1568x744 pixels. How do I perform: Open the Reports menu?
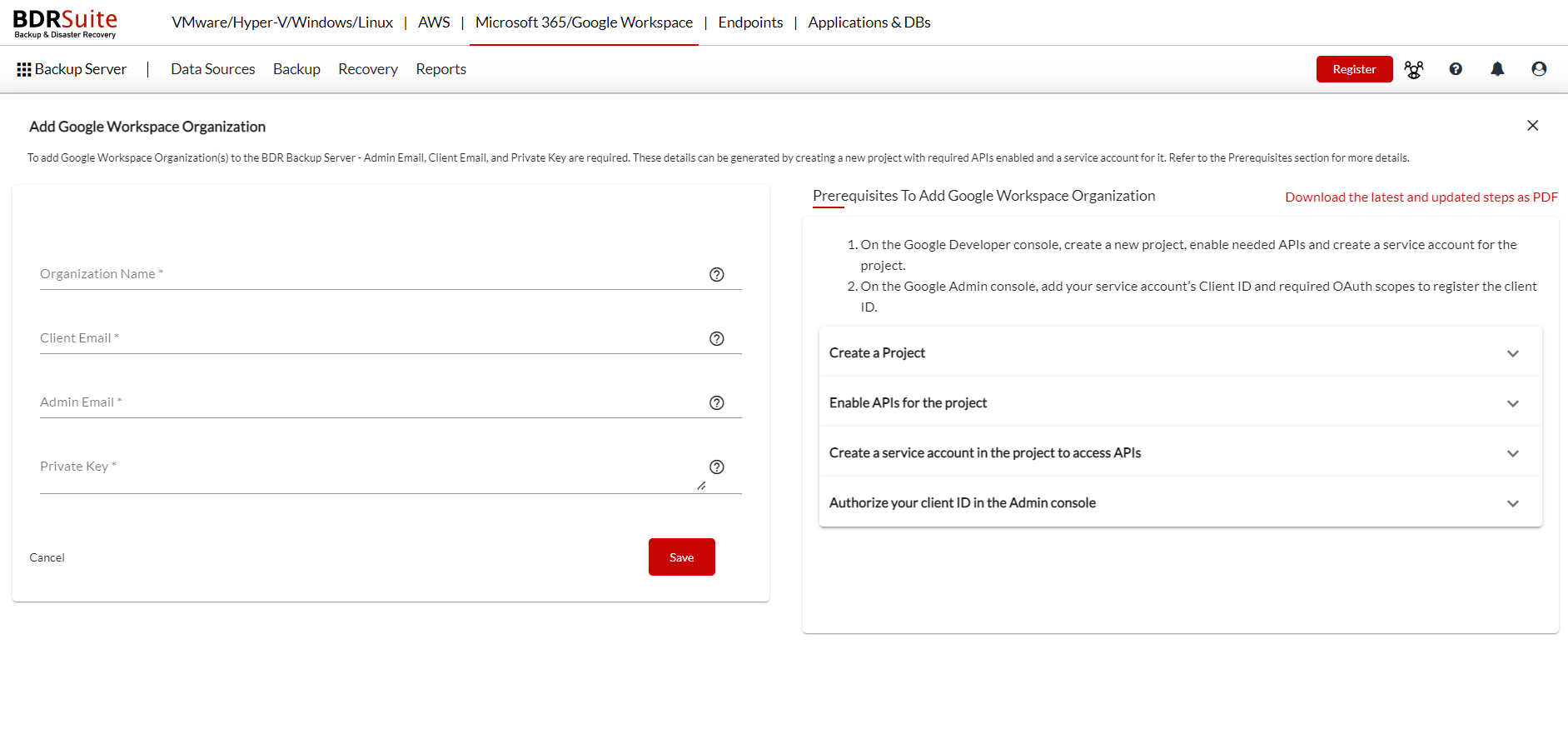(441, 69)
